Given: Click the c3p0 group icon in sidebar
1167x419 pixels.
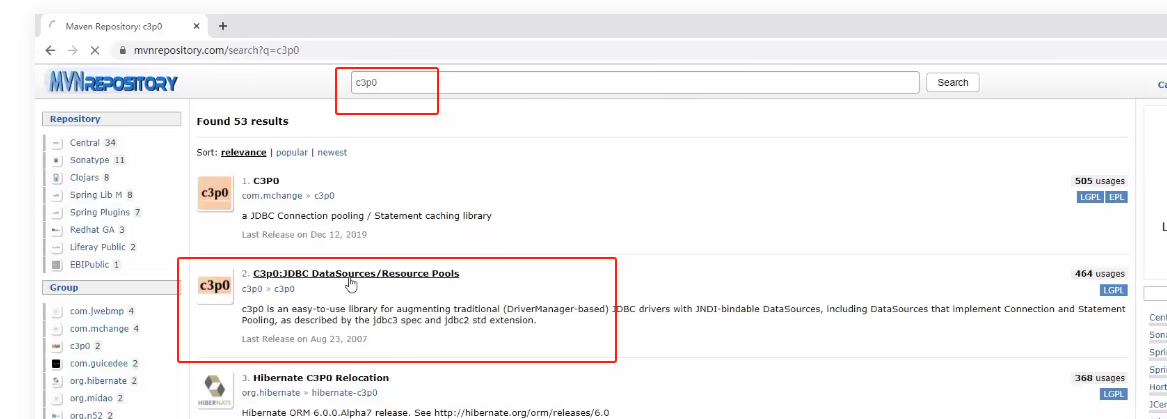Looking at the screenshot, I should [x=57, y=346].
